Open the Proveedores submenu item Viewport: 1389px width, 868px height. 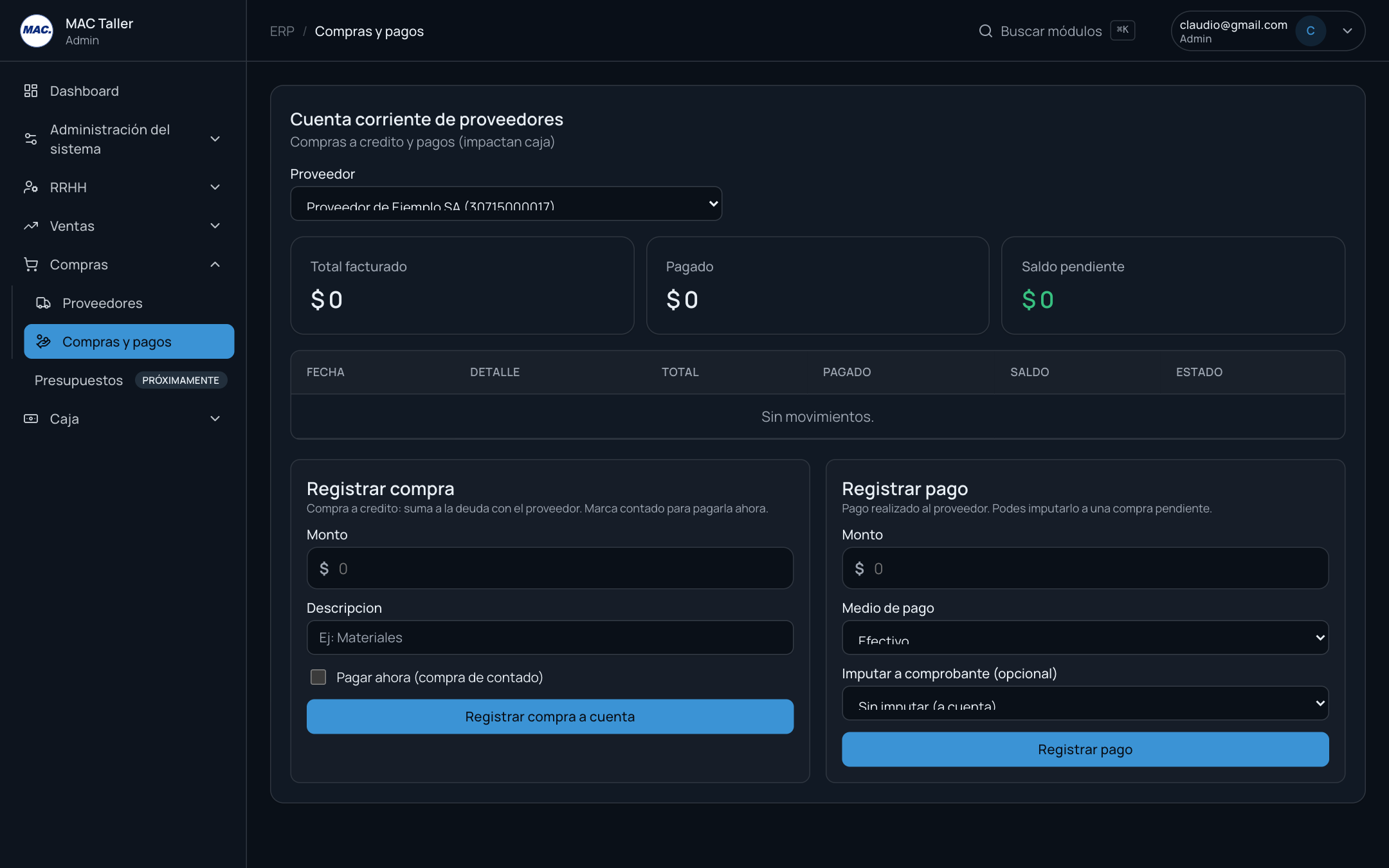[129, 303]
